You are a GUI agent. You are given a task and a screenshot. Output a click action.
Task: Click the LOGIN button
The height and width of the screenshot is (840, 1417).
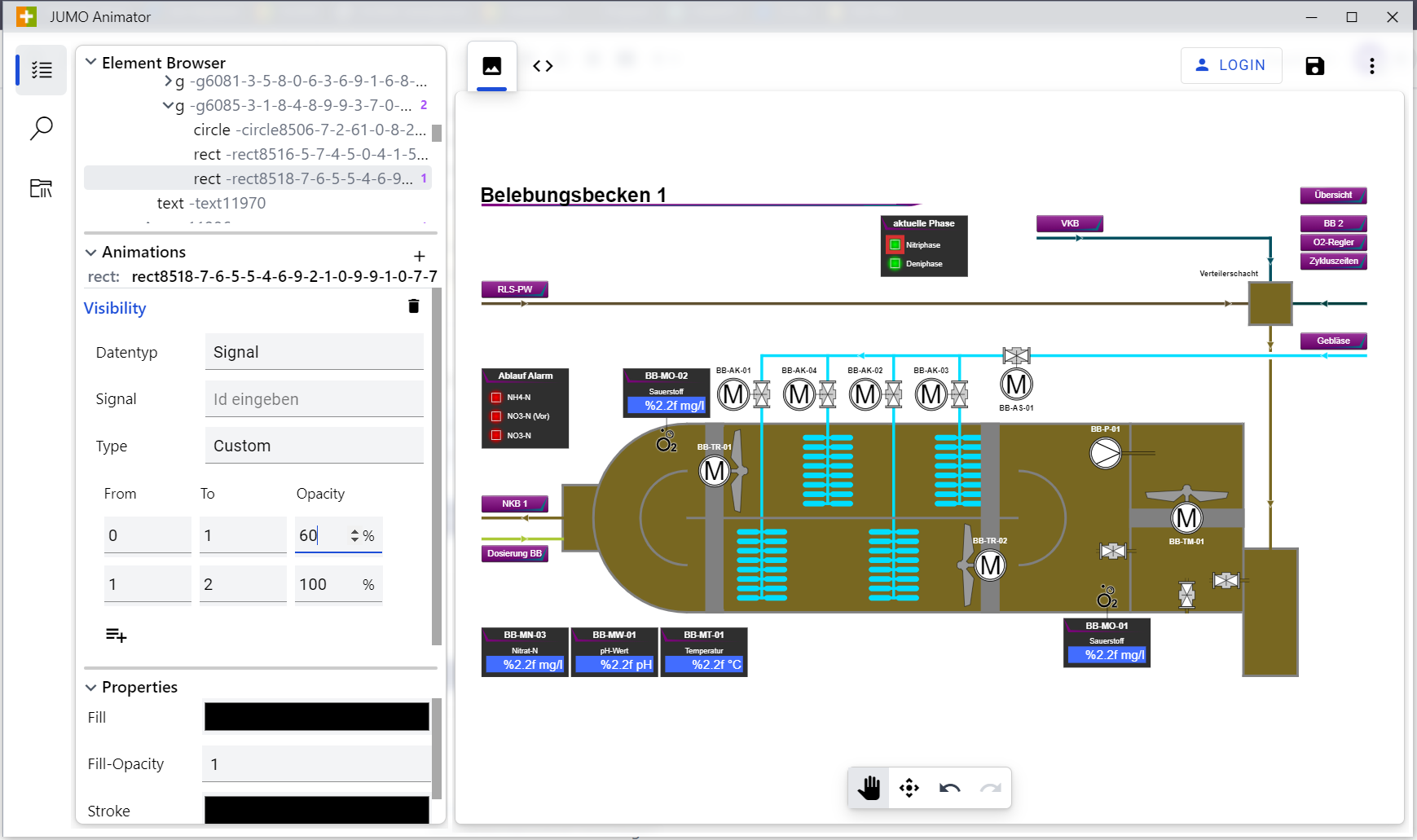click(1230, 65)
